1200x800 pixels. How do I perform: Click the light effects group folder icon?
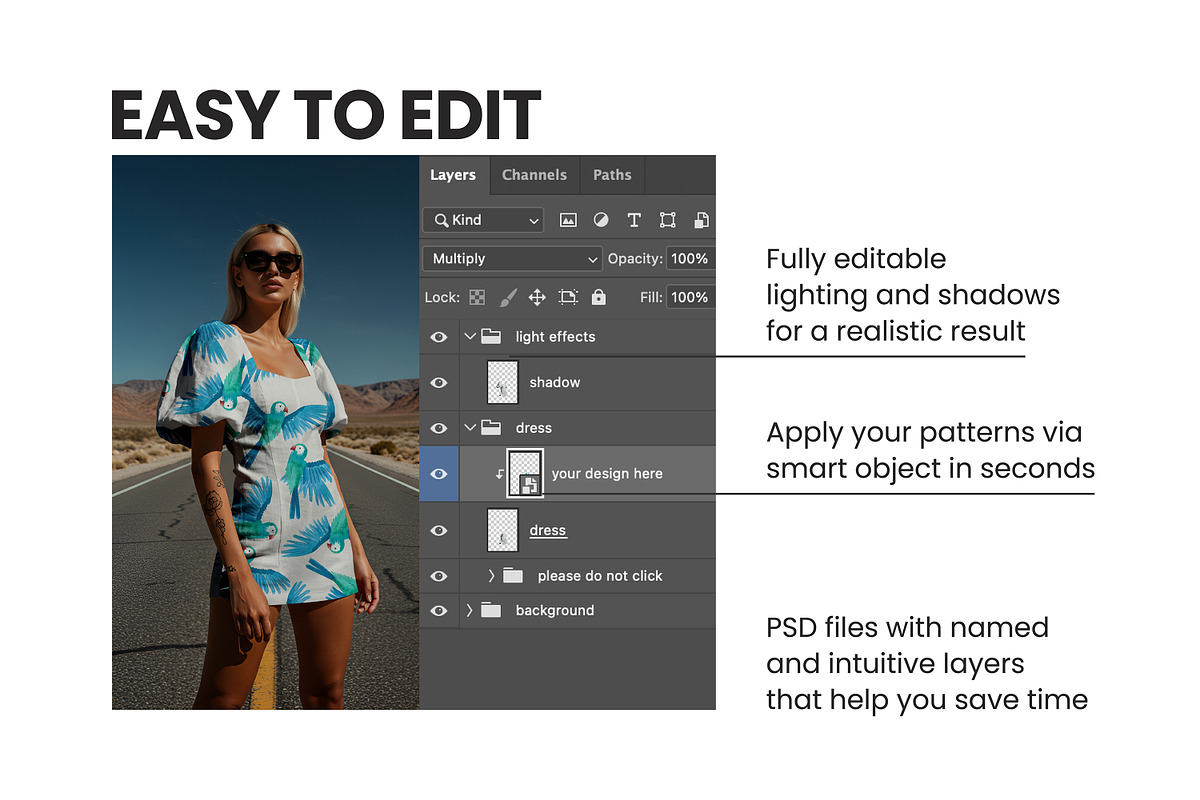point(491,336)
